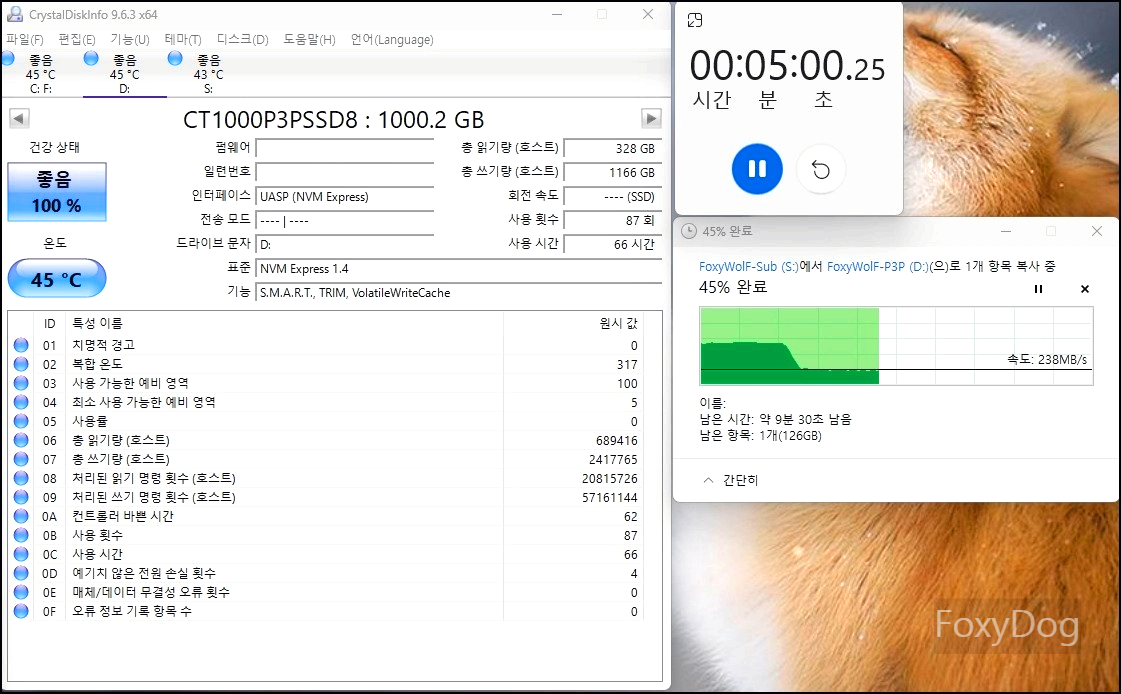Click the UASP (NVM Express) interface field
Screen dimensions: 1121x694
coord(345,197)
